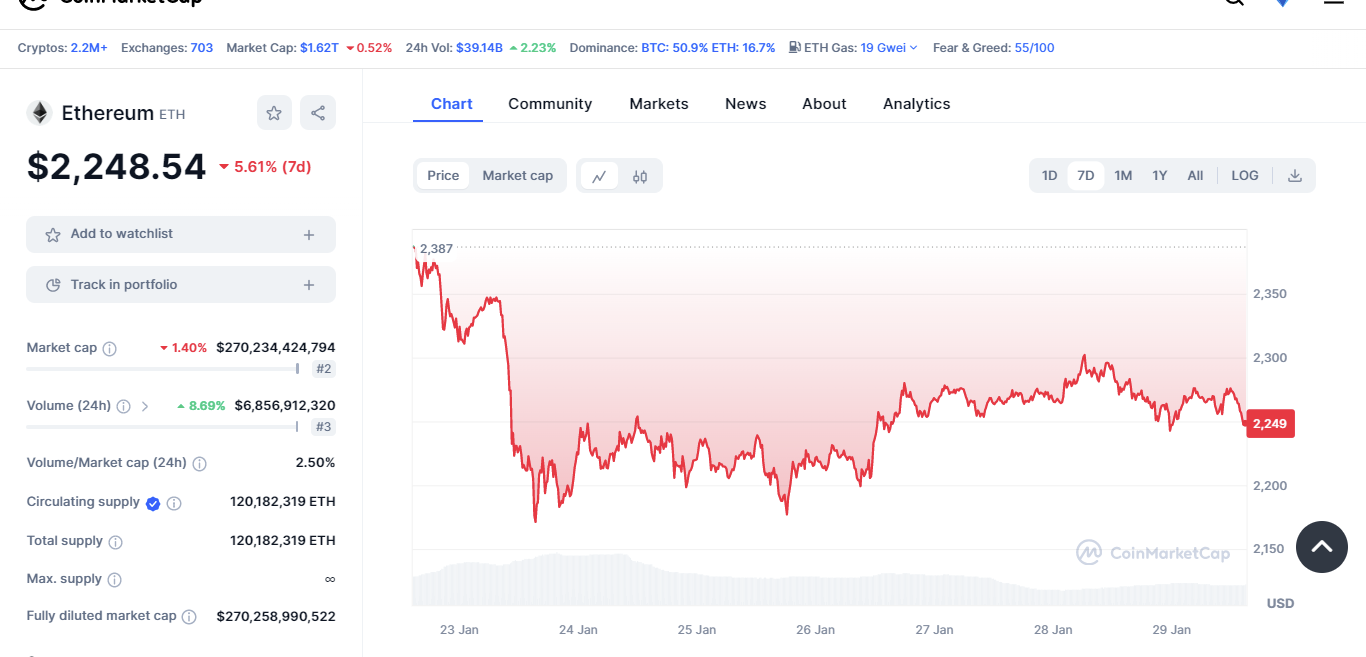The image size is (1366, 657).
Task: Click the Circulating supply verified badge
Action: coord(153,503)
